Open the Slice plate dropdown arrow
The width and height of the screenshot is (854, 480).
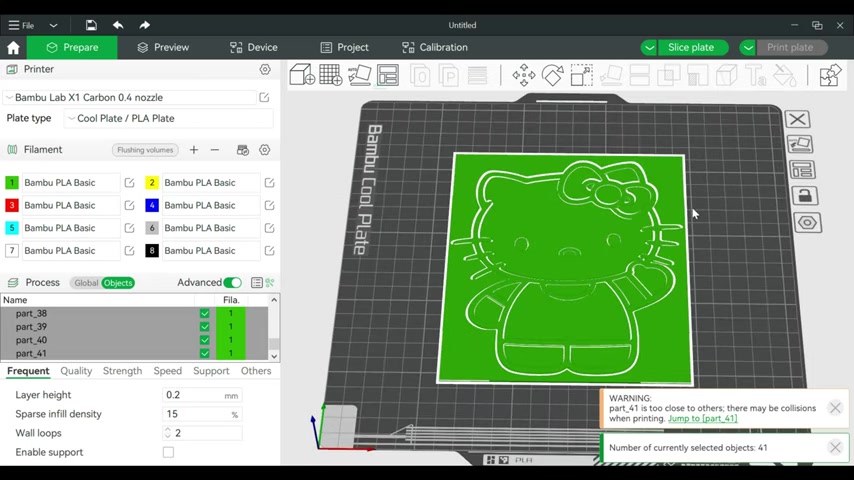point(649,47)
